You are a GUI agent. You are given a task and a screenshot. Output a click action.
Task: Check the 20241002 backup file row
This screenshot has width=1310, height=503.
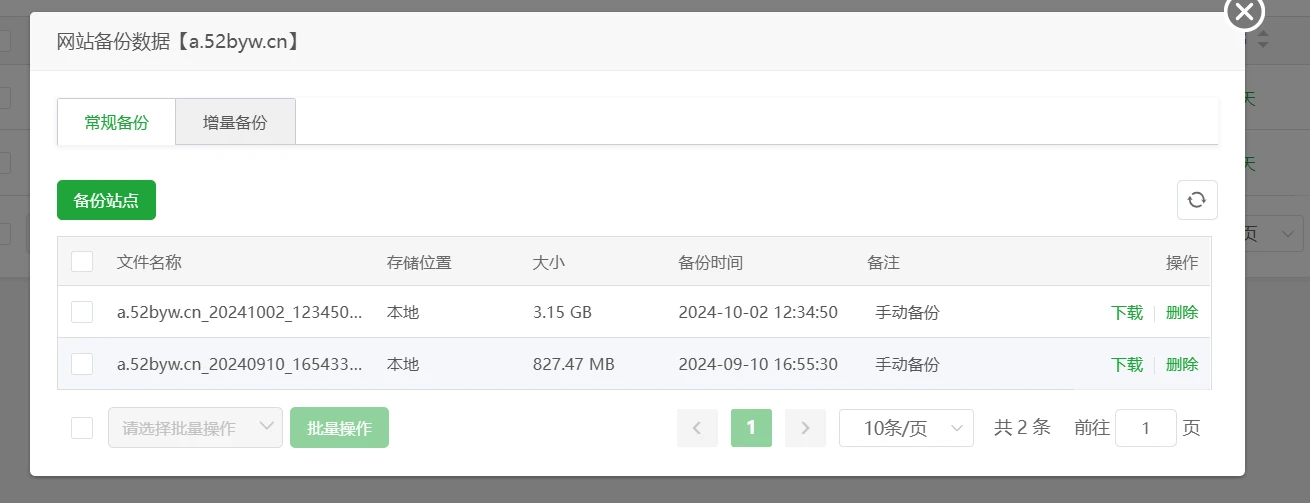click(82, 312)
